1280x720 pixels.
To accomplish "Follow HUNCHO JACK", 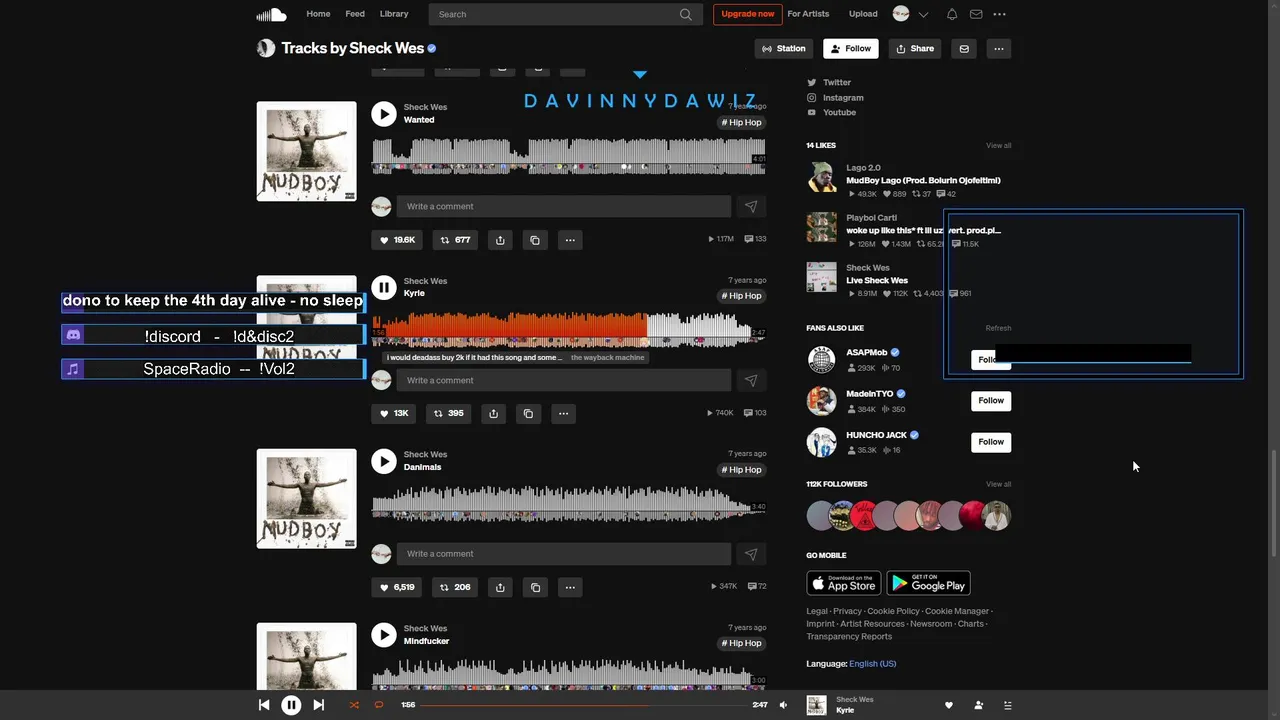I will [991, 441].
